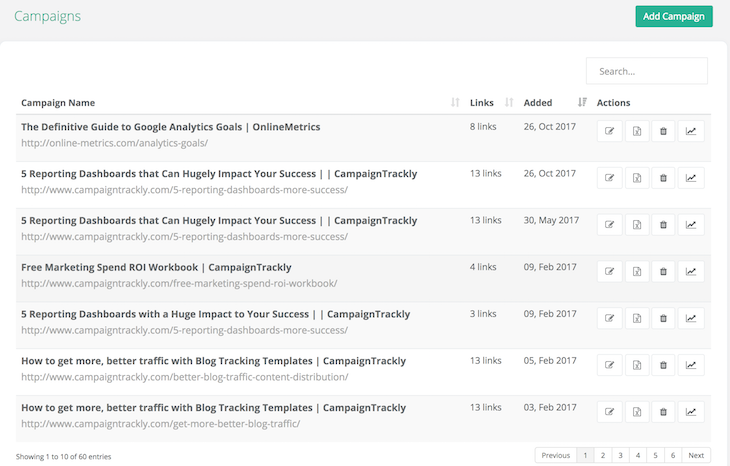Select the "30, May 2017" date cell
Viewport: 730px width, 466px height.
tap(551, 220)
